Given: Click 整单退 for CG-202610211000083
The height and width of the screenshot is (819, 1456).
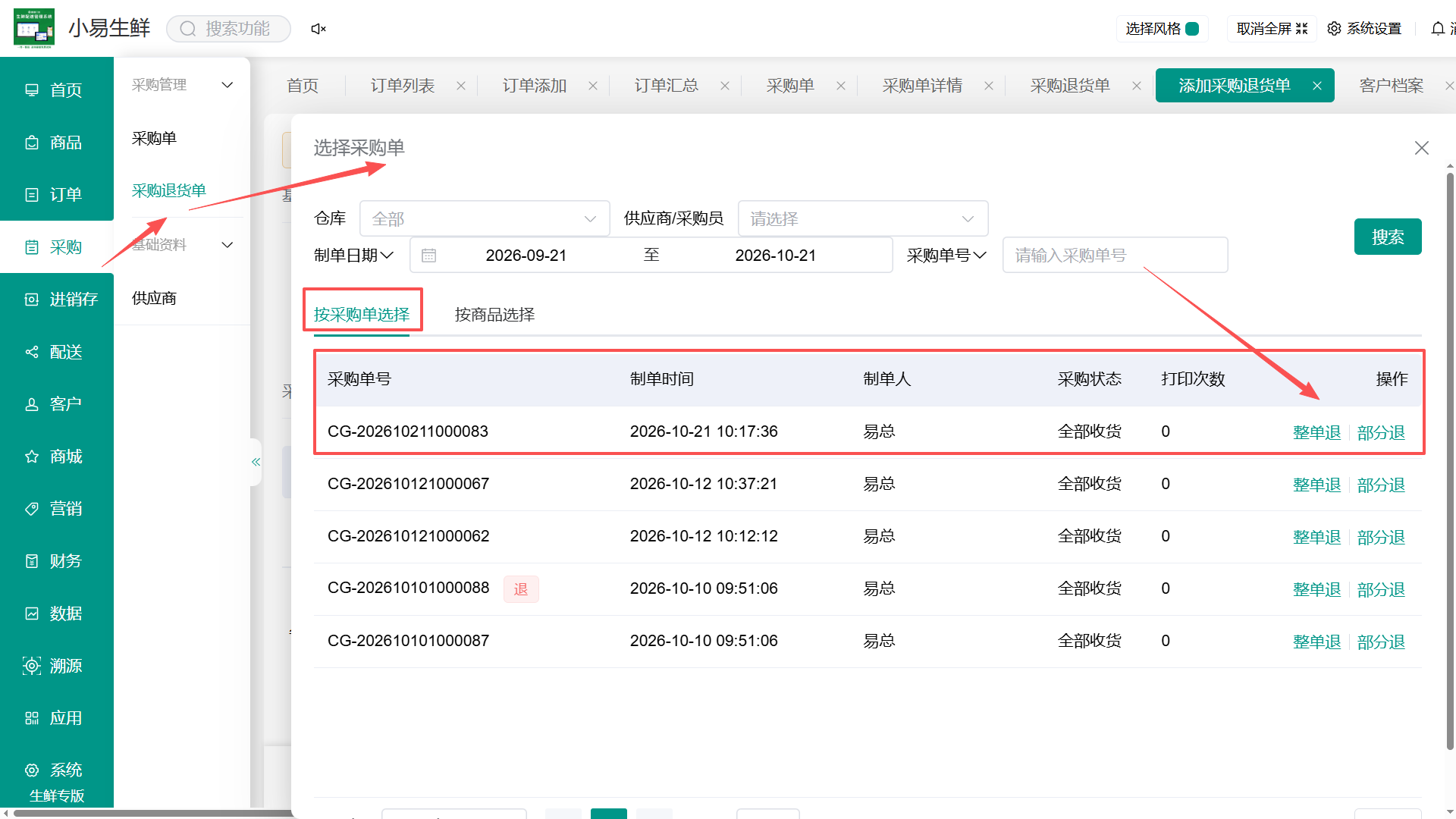Looking at the screenshot, I should point(1316,432).
